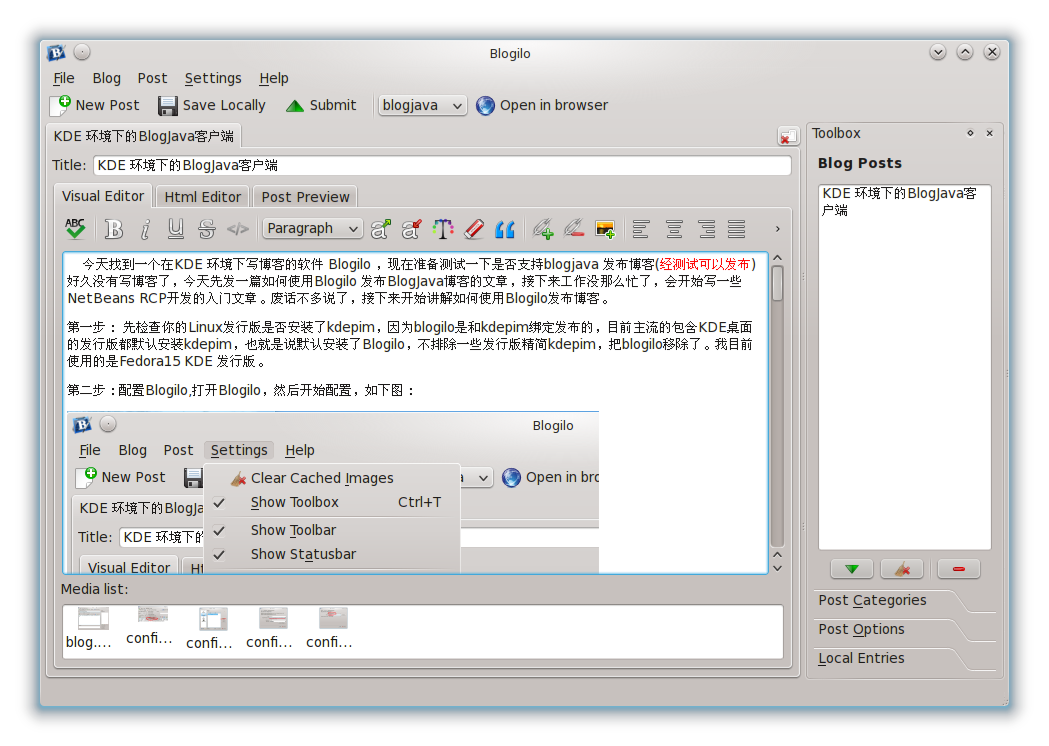Justify the text
The image size is (1049, 746).
click(737, 229)
